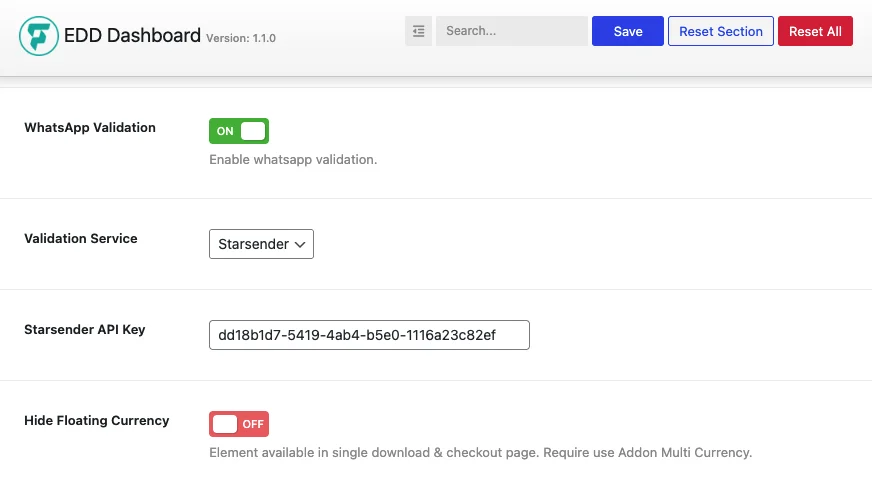This screenshot has height=486, width=872.
Task: Click the Version: 1.1.0 label
Action: (241, 38)
